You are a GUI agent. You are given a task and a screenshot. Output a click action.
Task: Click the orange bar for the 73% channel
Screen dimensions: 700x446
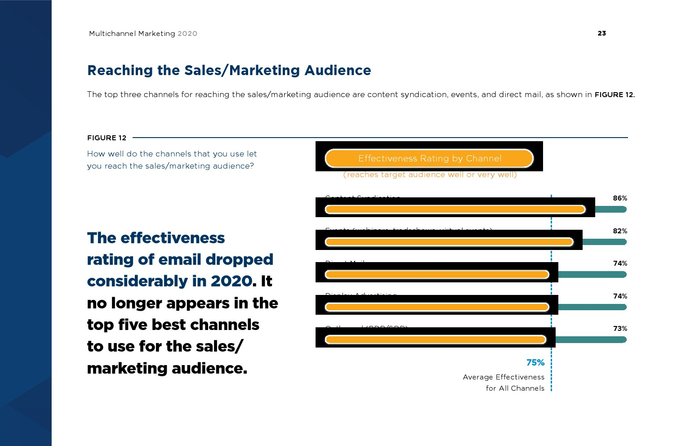pyautogui.click(x=436, y=340)
